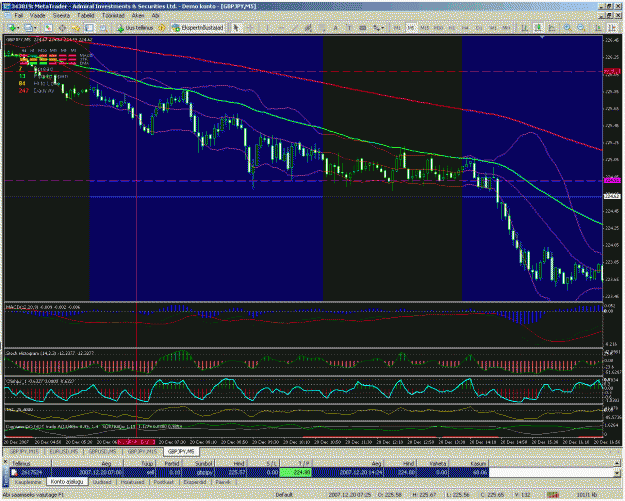Open the Abi menu
Viewport: 625px width, 501px height.
156,16
